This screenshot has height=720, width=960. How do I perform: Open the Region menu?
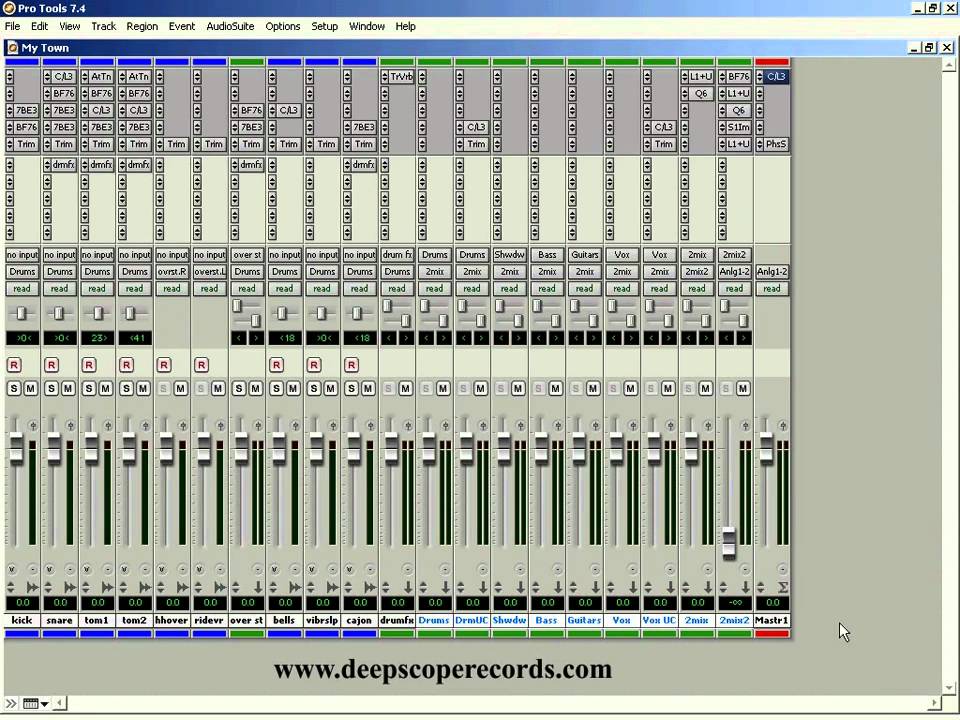(142, 26)
